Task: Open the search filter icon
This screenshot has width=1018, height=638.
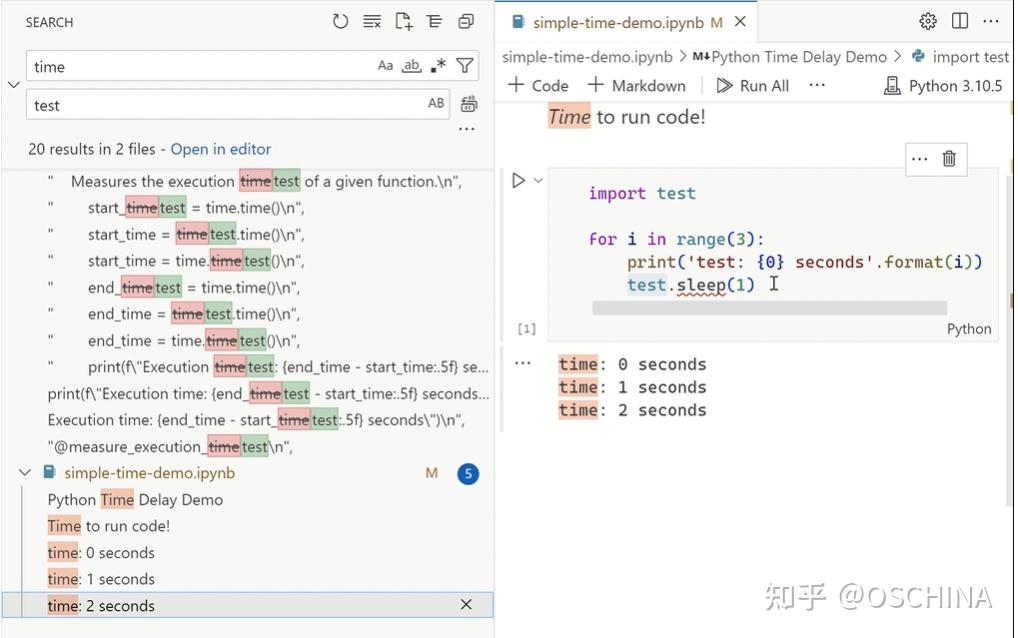Action: (464, 65)
